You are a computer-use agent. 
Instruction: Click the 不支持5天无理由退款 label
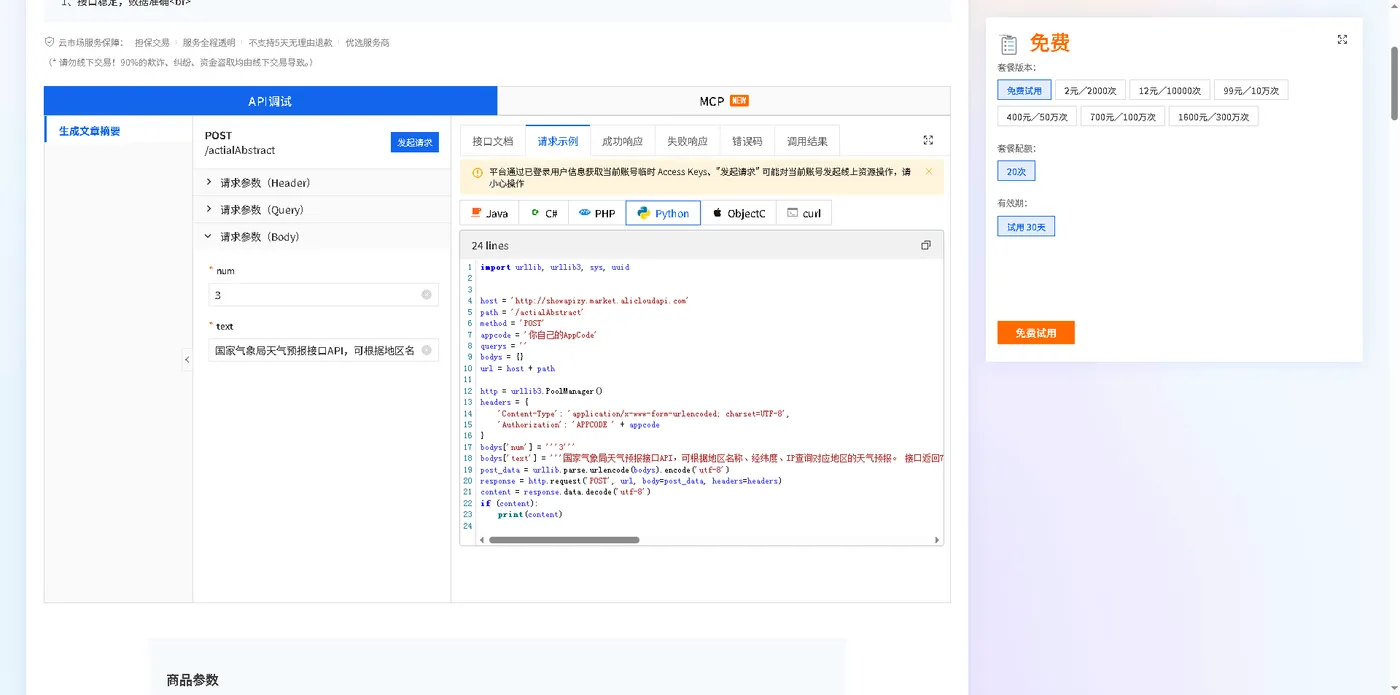click(291, 42)
